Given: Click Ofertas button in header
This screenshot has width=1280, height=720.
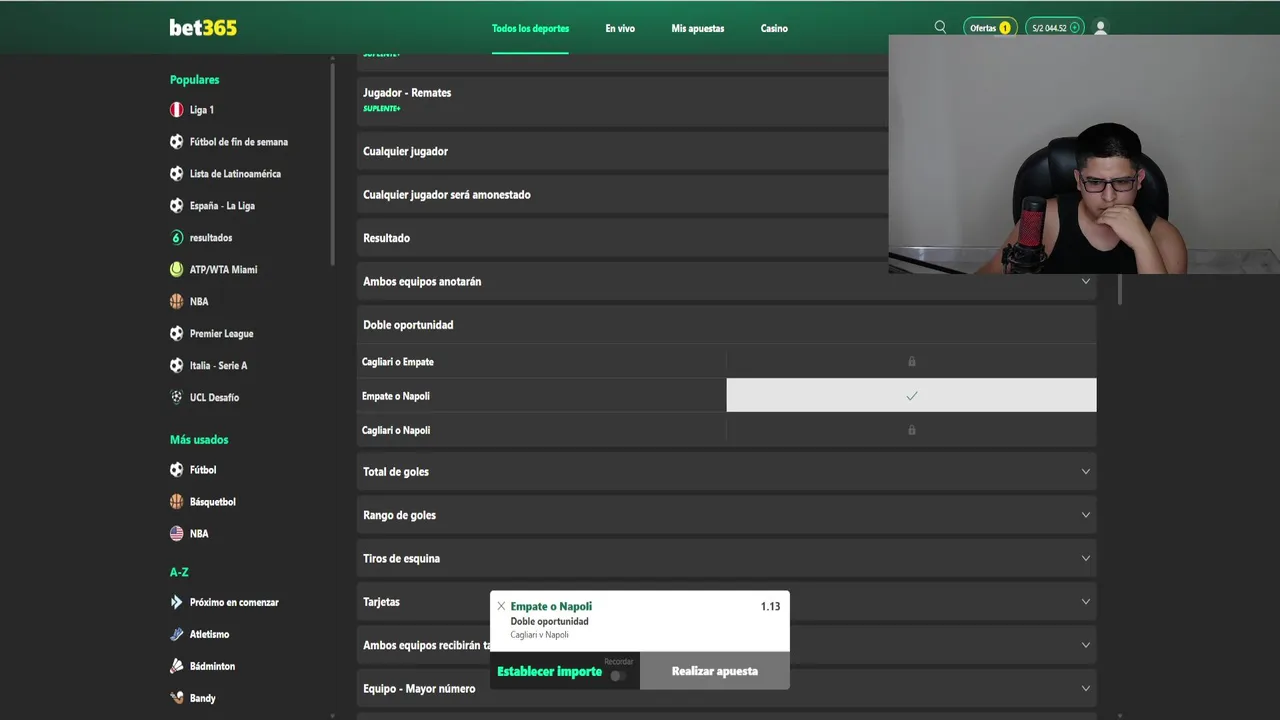Looking at the screenshot, I should click(x=990, y=28).
